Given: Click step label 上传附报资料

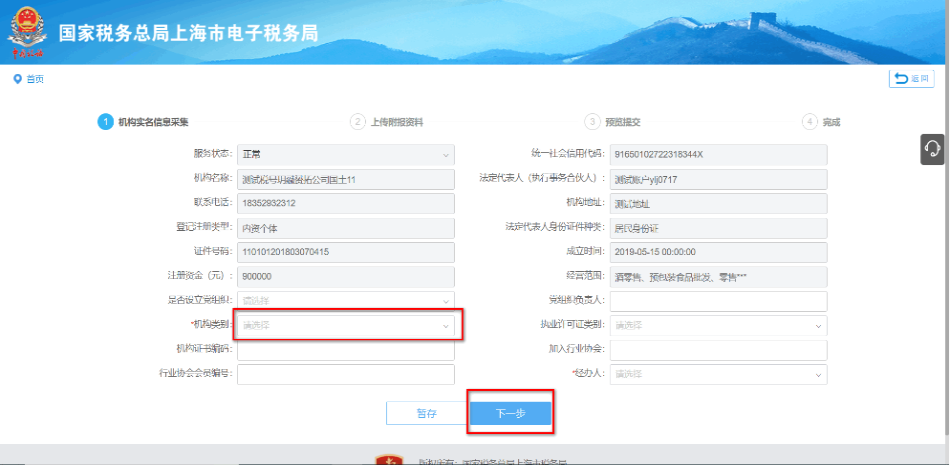Looking at the screenshot, I should [397, 122].
